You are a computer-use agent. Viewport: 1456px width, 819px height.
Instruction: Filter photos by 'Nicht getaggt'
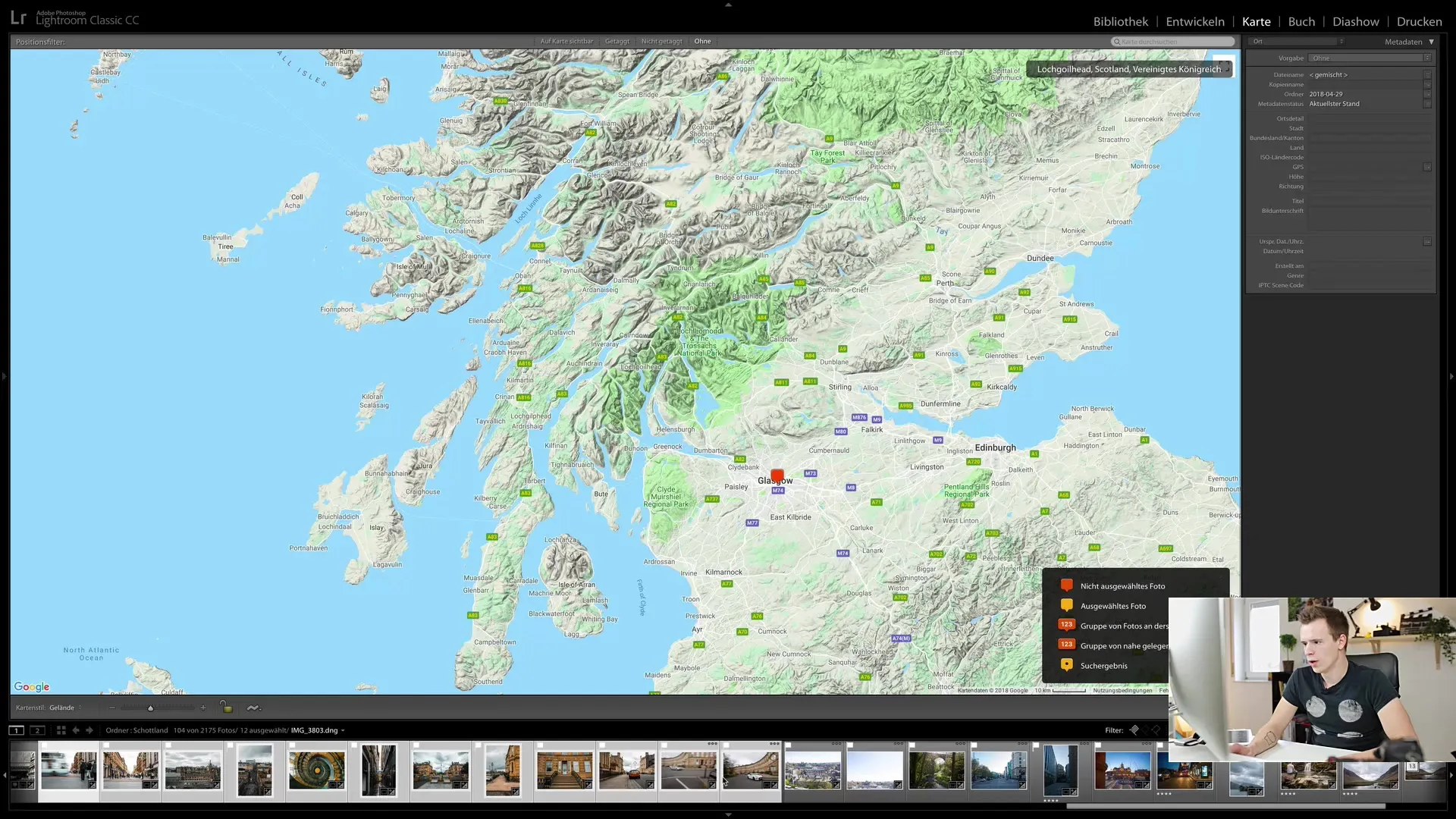(x=661, y=42)
